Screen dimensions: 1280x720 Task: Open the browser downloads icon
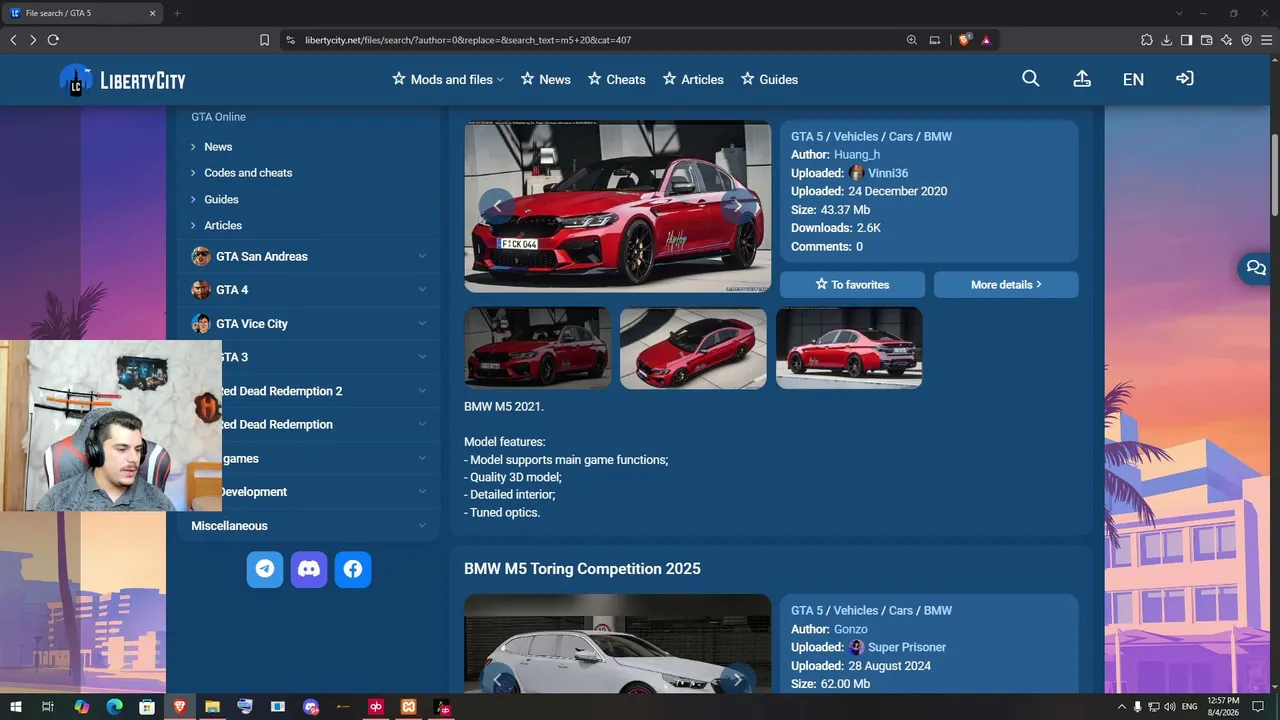pos(1167,40)
